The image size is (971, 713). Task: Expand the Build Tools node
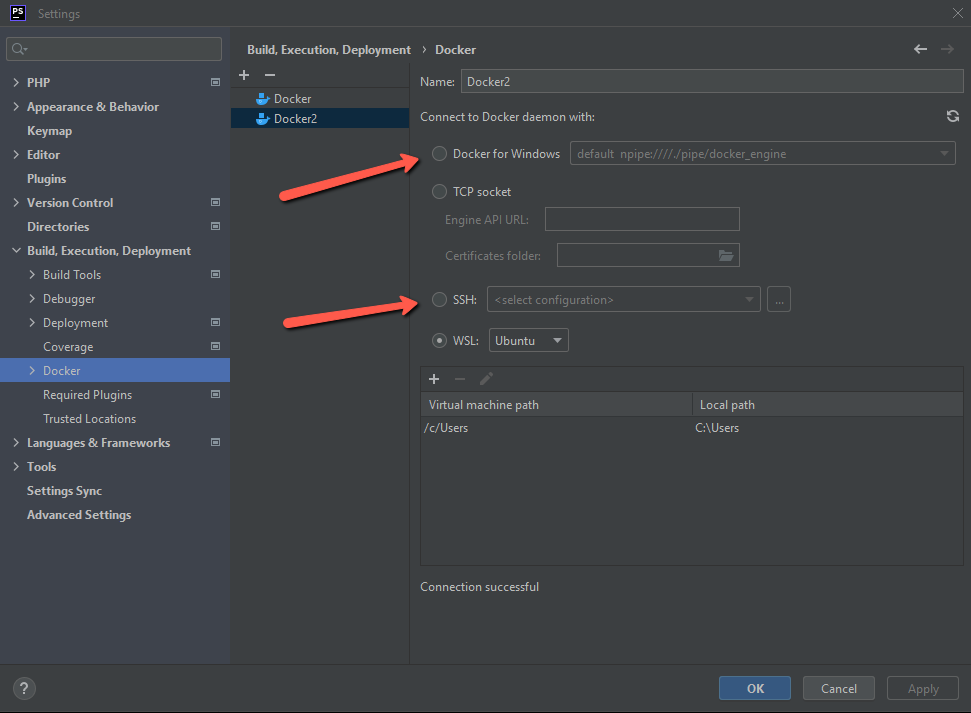tap(32, 274)
